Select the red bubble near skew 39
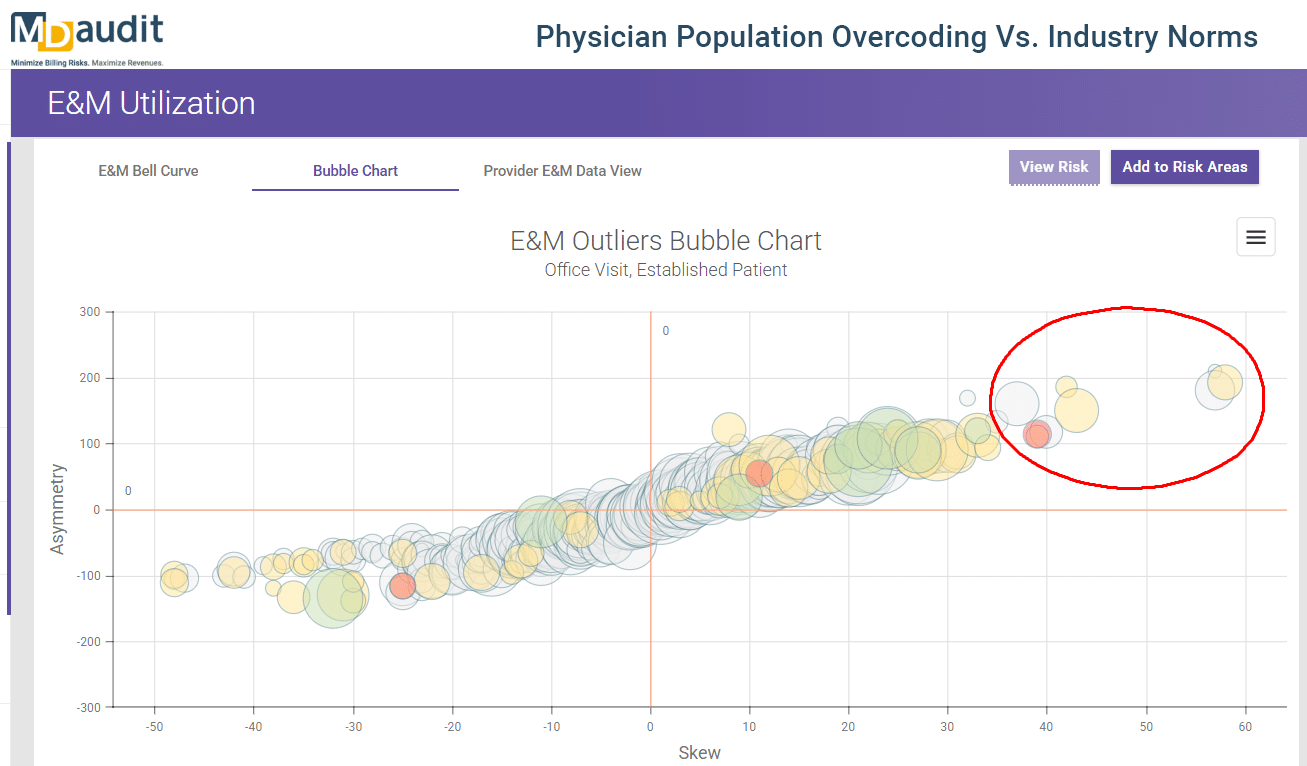The width and height of the screenshot is (1307, 766). point(1037,434)
